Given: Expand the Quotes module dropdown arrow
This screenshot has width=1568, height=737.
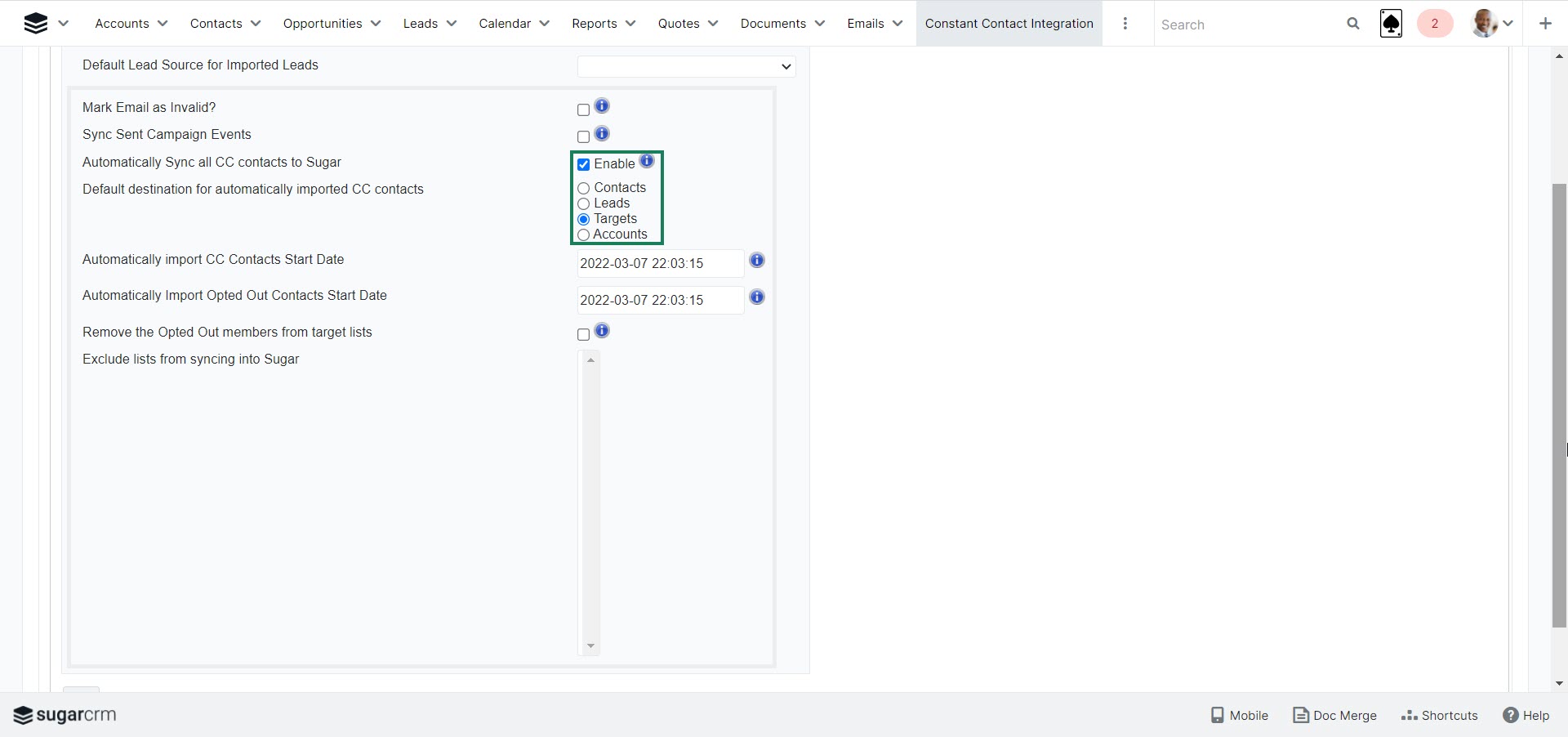Looking at the screenshot, I should point(713,24).
